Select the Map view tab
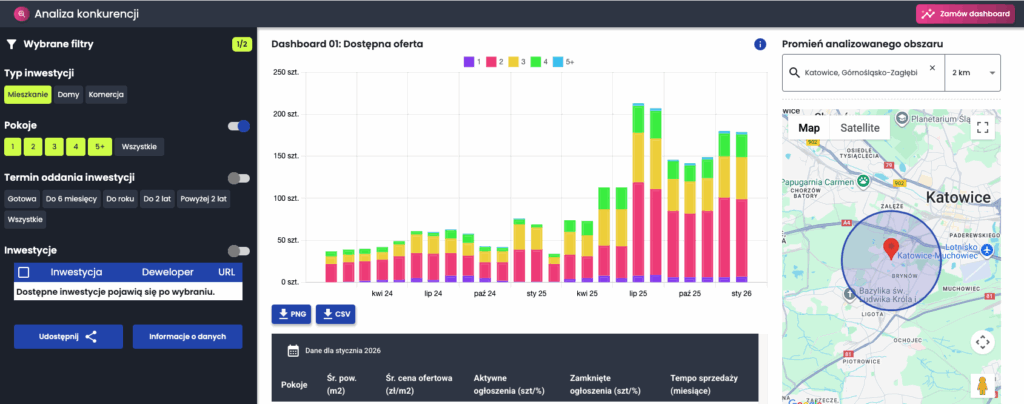1024x404 pixels. click(x=808, y=128)
